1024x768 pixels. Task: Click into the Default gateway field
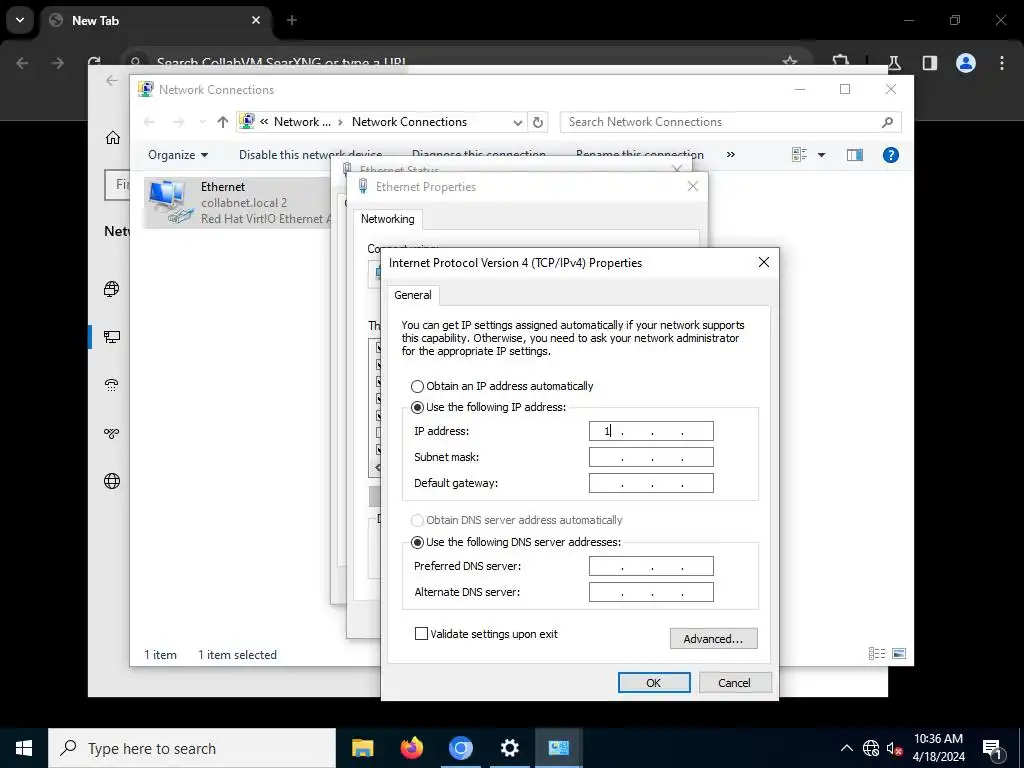pos(651,483)
